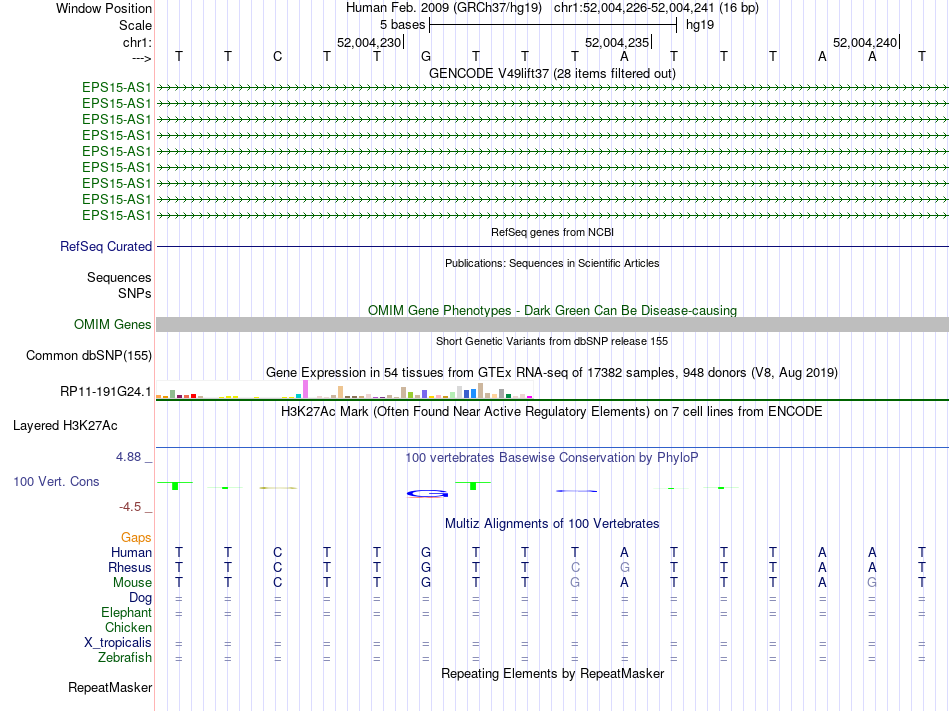Click the light C mismatch in Rhesus row

[575, 567]
